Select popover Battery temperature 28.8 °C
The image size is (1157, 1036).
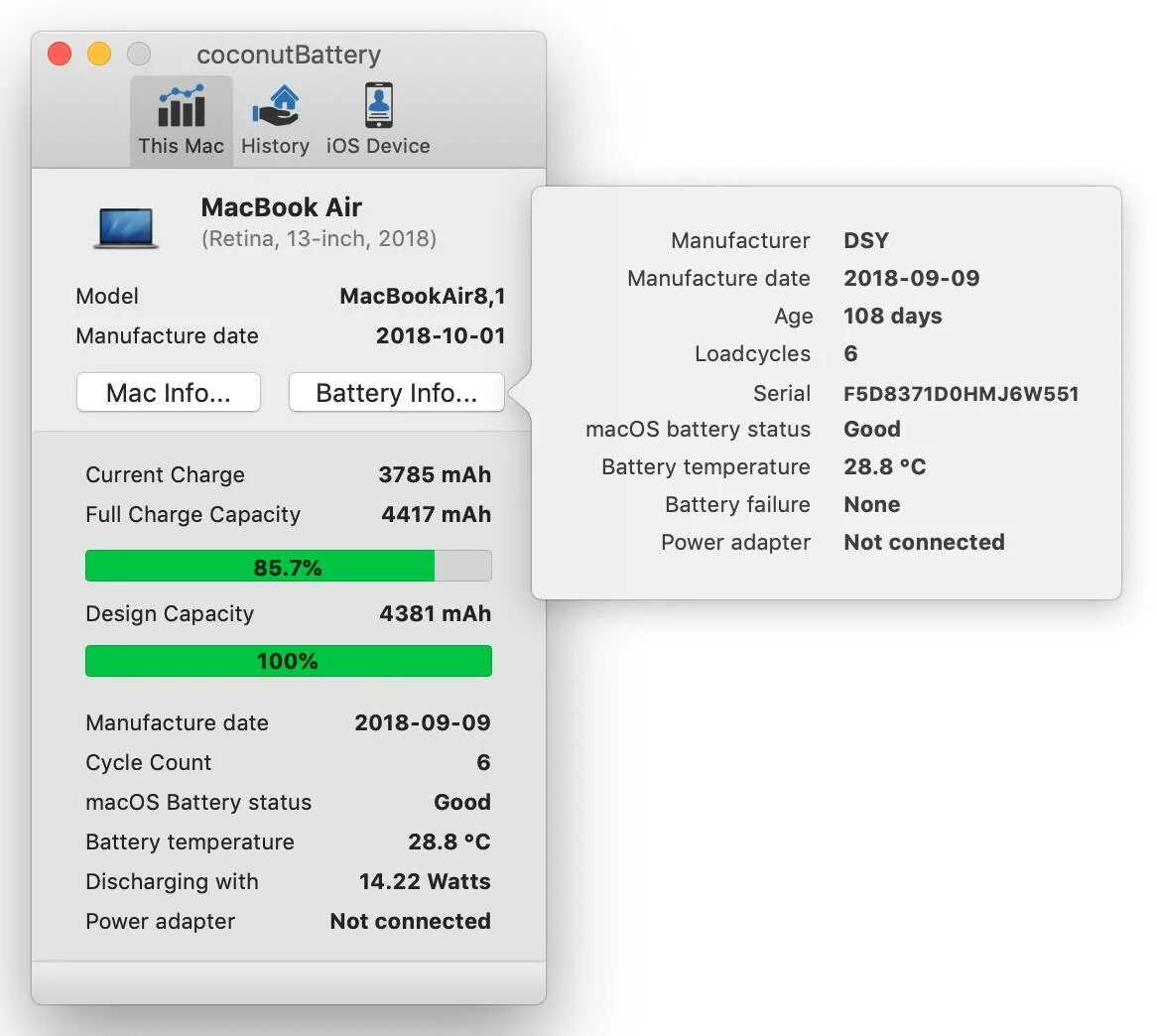pos(885,466)
